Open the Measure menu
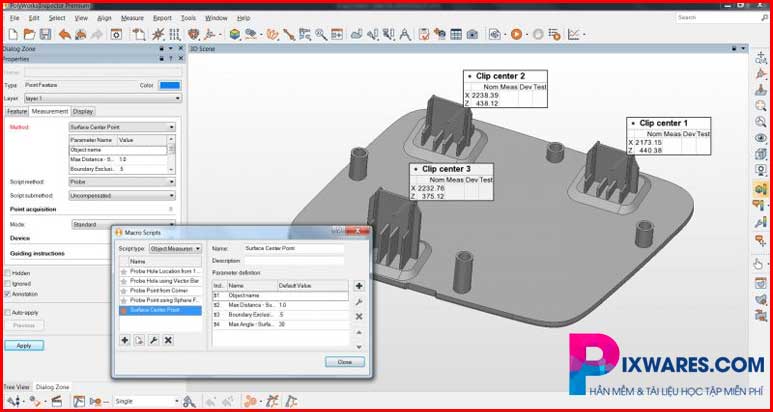This screenshot has width=773, height=412. (x=132, y=18)
